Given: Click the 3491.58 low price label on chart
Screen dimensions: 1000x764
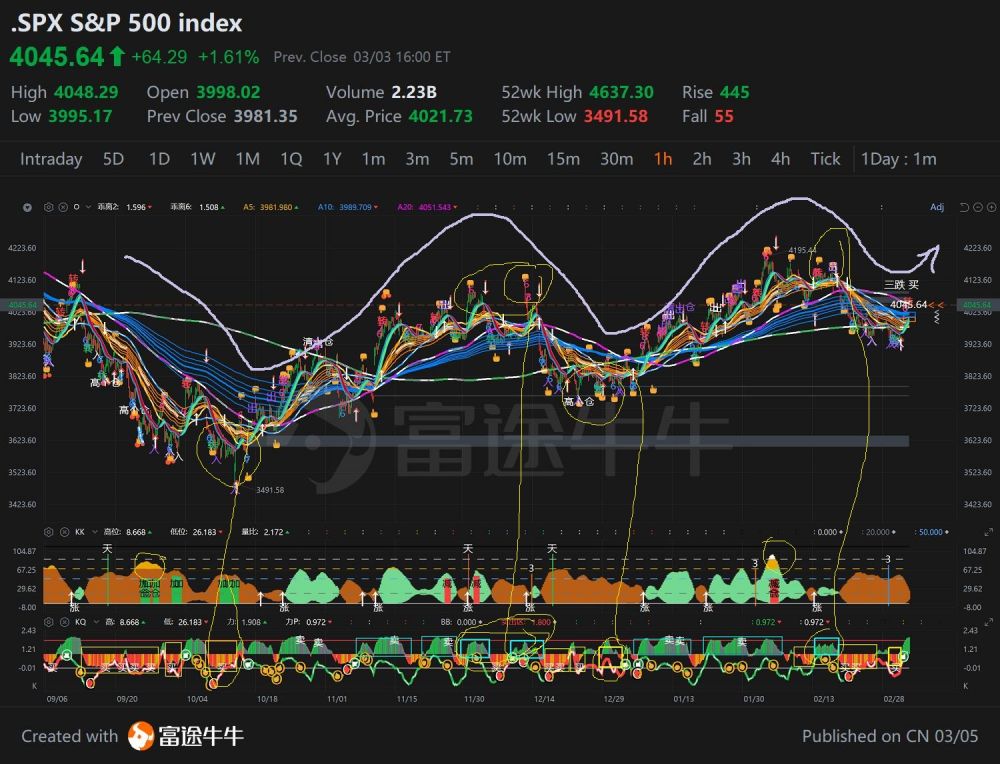Looking at the screenshot, I should [x=270, y=490].
